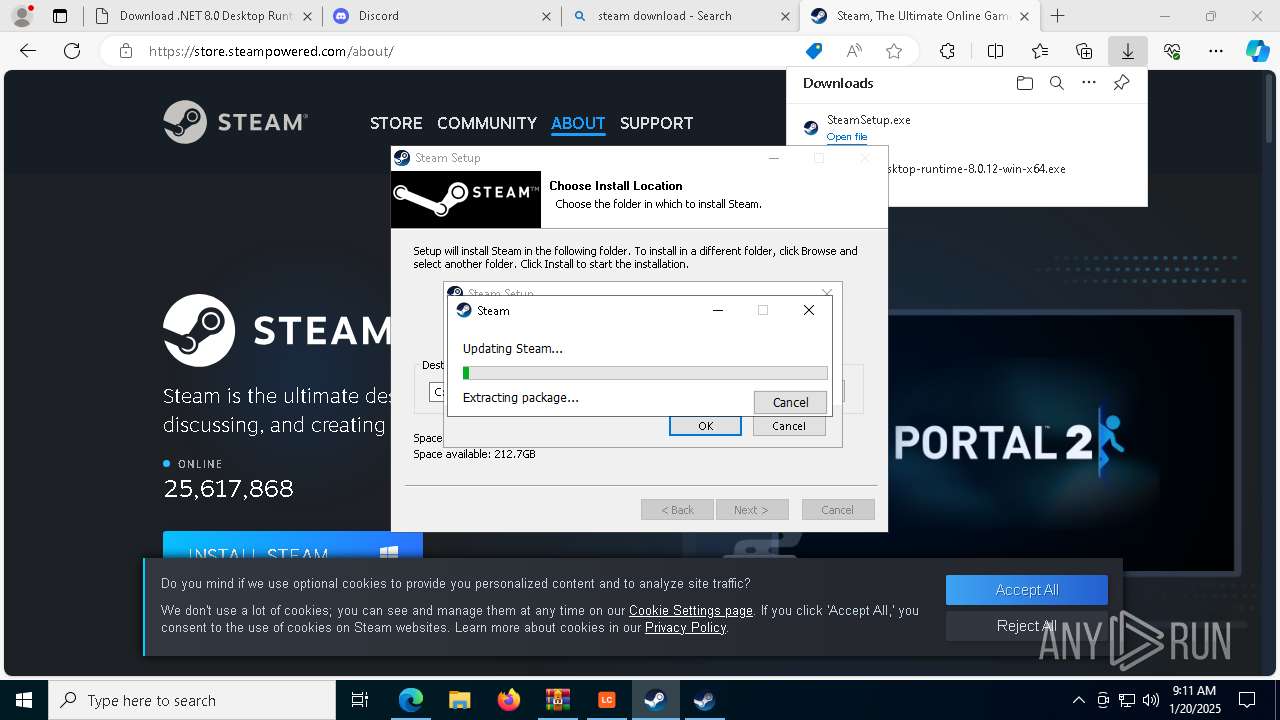The image size is (1280, 720).
Task: Click the disabled Back button in Steam Setup
Action: coord(677,510)
